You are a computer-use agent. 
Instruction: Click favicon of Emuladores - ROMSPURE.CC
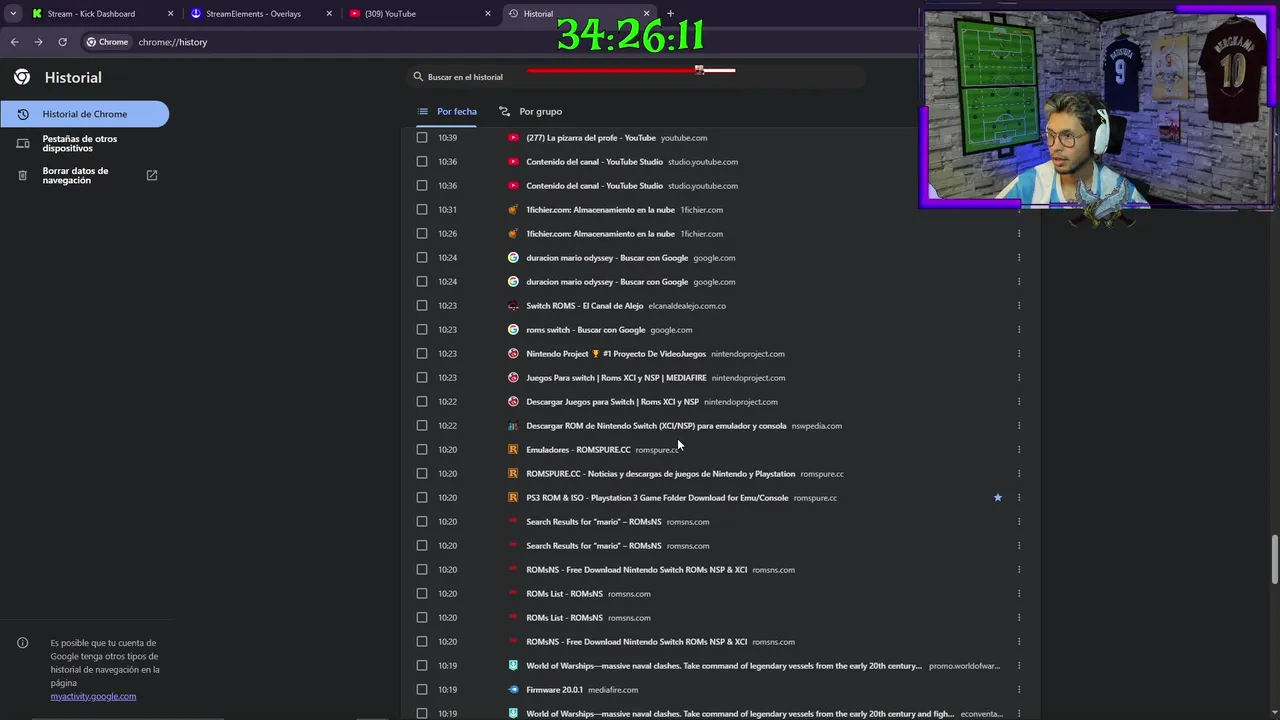(x=513, y=450)
